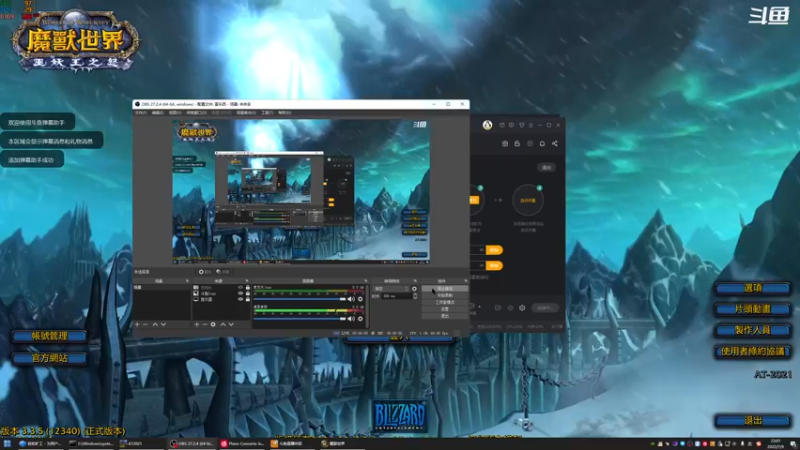This screenshot has height=450, width=800.
Task: Open the Windows Start button
Action: point(7,444)
